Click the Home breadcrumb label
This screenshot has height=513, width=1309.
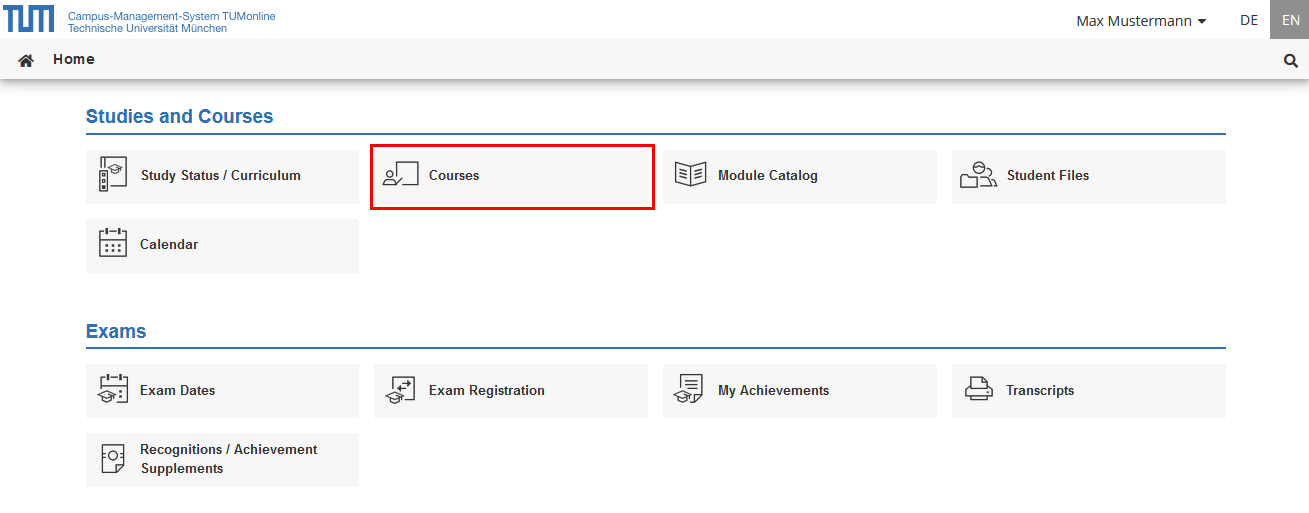[x=74, y=60]
